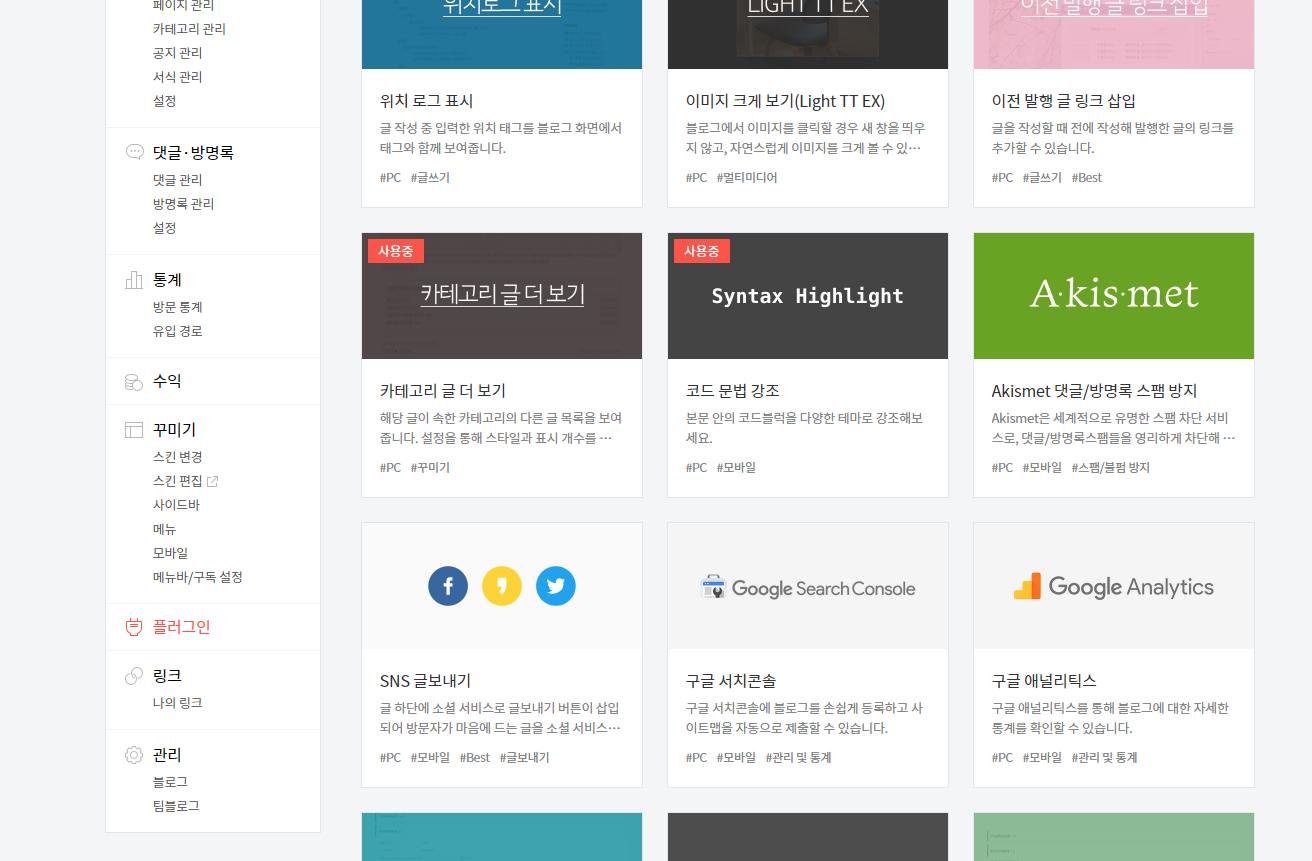
Task: Click #멀티미디어 tag on Light TT EX card
Action: (747, 178)
